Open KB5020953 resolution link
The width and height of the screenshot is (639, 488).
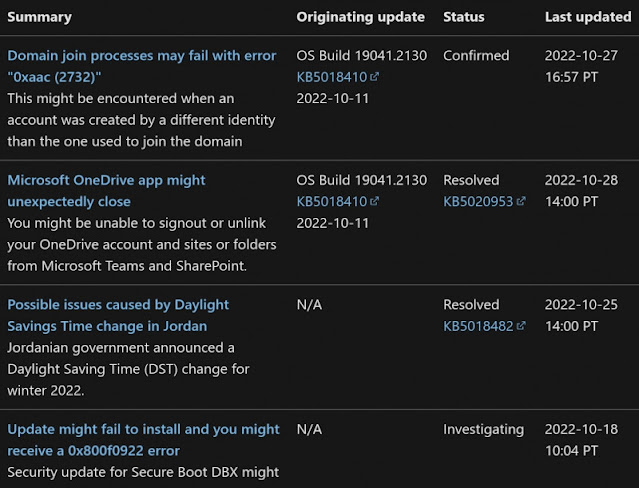(478, 201)
